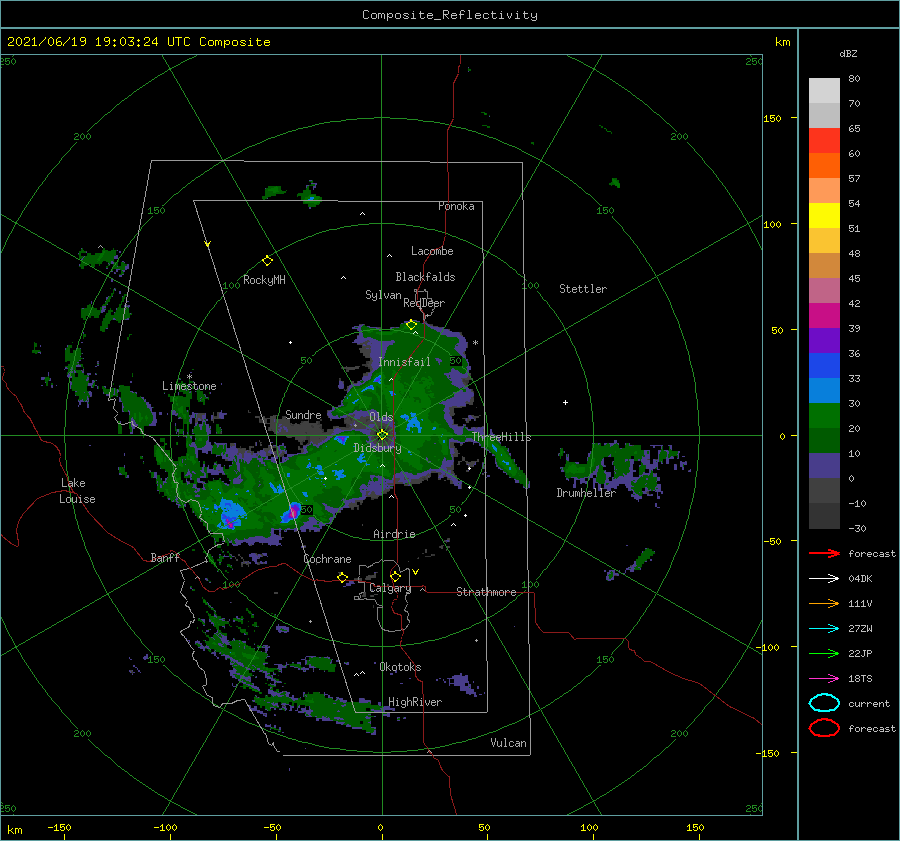
Task: Click the 'Vulcan' city label
Action: pyautogui.click(x=508, y=743)
